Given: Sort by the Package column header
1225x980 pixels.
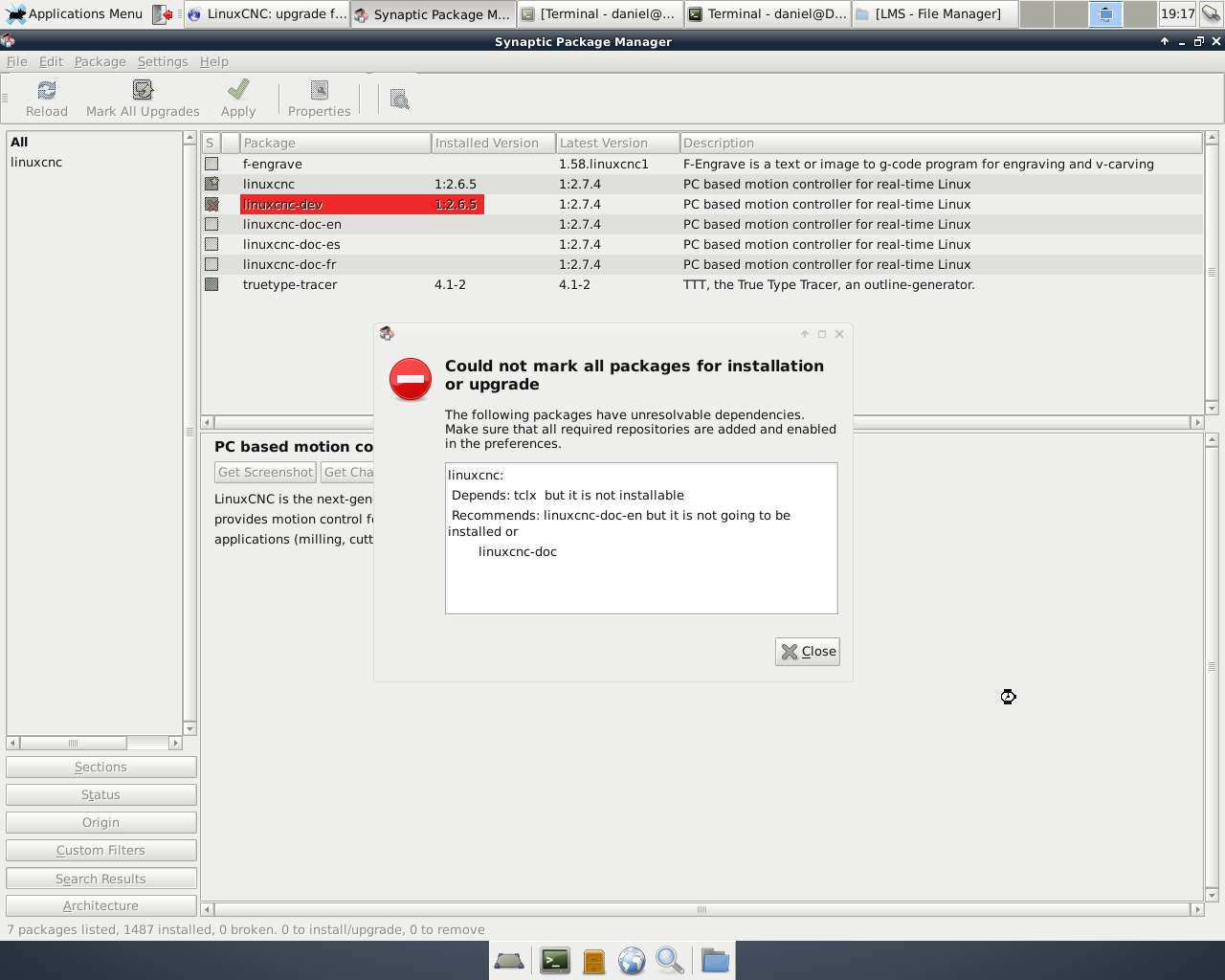Looking at the screenshot, I should coord(336,143).
